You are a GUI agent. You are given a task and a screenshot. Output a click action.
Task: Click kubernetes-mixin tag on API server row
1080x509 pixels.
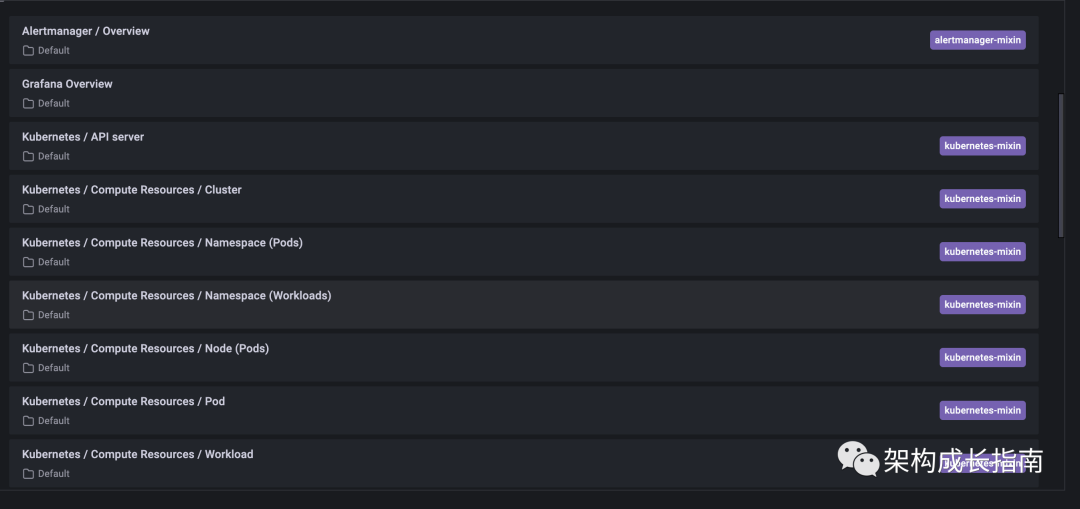982,146
